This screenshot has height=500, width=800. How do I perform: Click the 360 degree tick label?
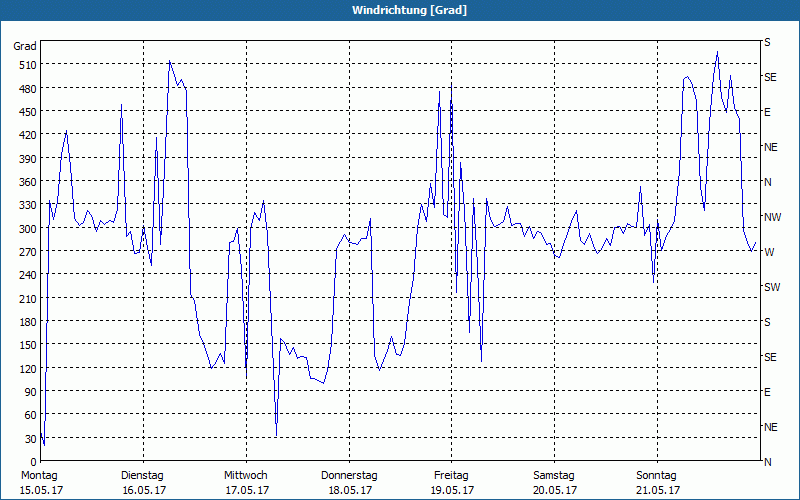point(28,183)
